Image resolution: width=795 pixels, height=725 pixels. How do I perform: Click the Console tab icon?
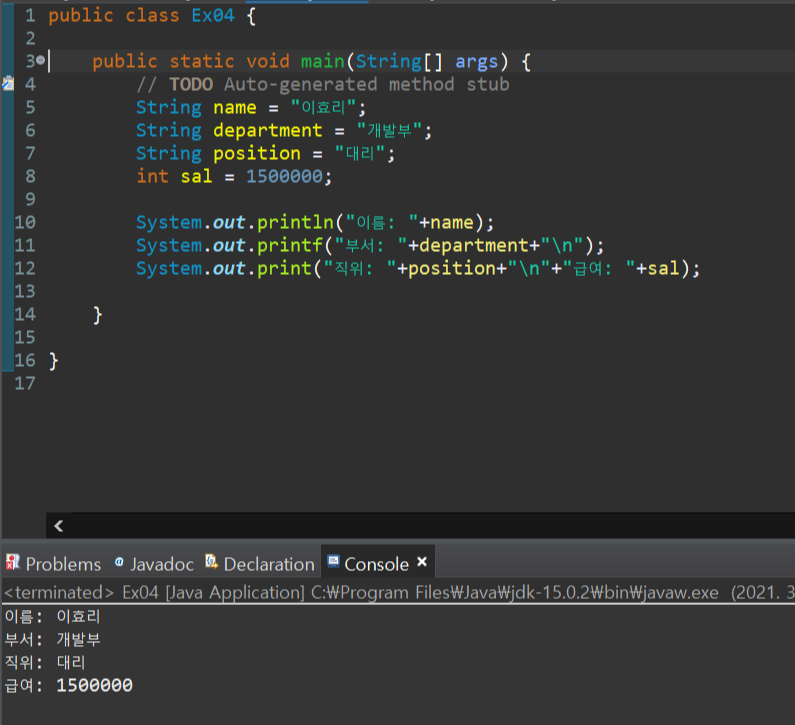click(x=333, y=561)
